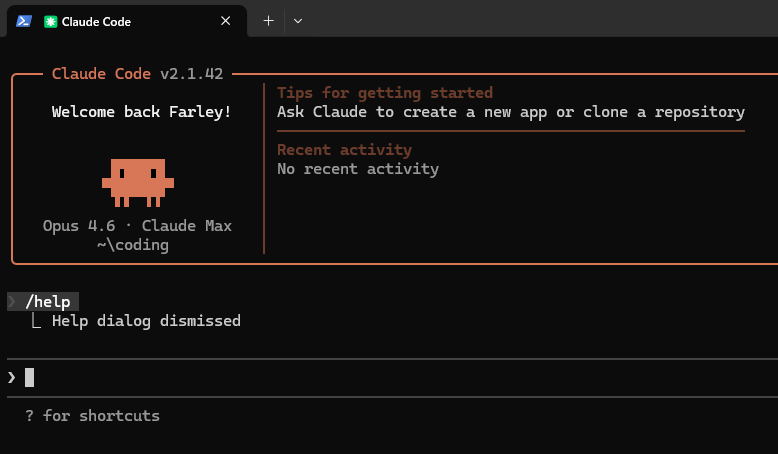Click the 'Recent activity' heading
The width and height of the screenshot is (778, 454).
click(x=344, y=150)
